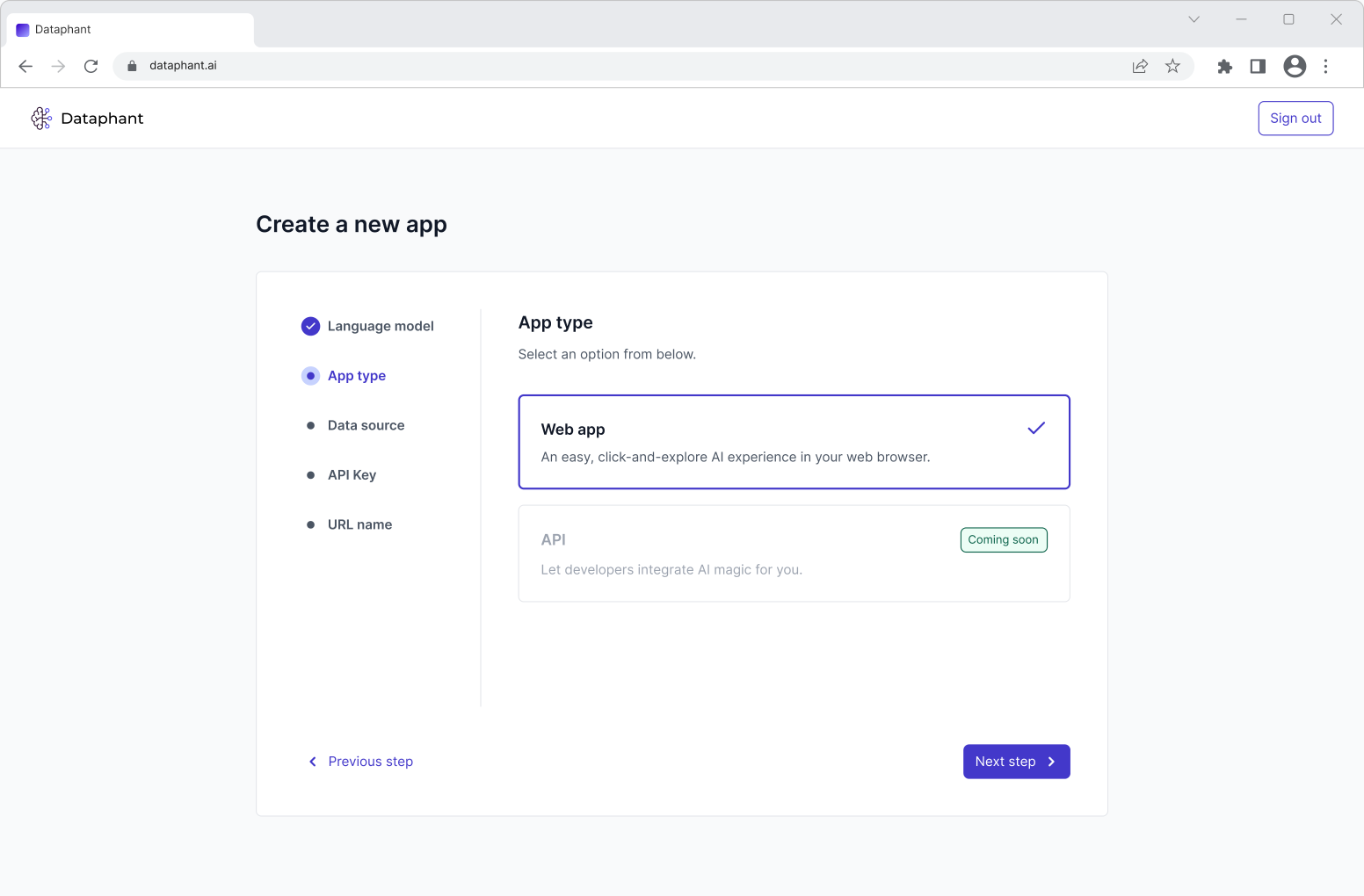This screenshot has height=896, width=1364.
Task: Click the completed Language model step checkmark
Action: click(x=310, y=326)
